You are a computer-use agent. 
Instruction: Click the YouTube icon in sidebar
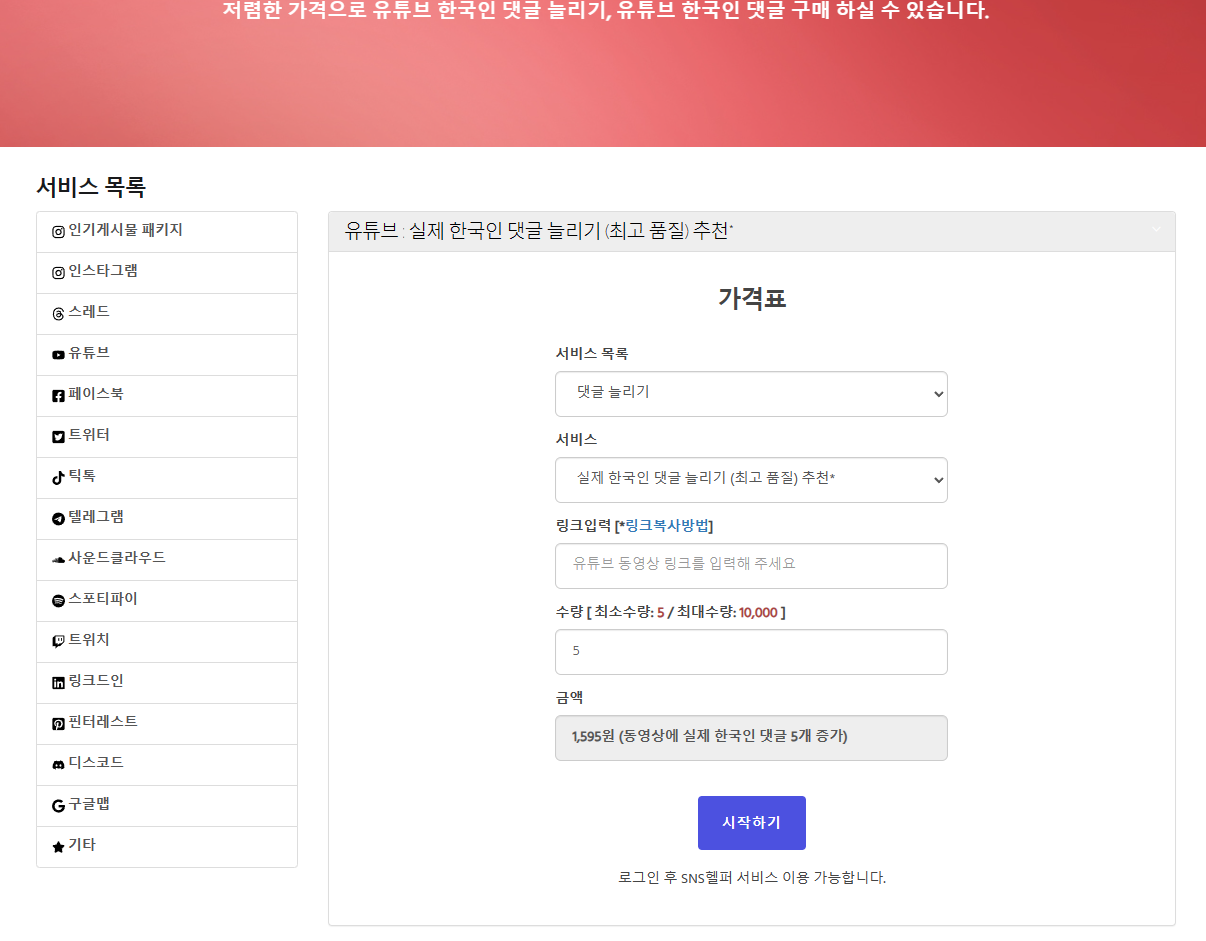[58, 354]
